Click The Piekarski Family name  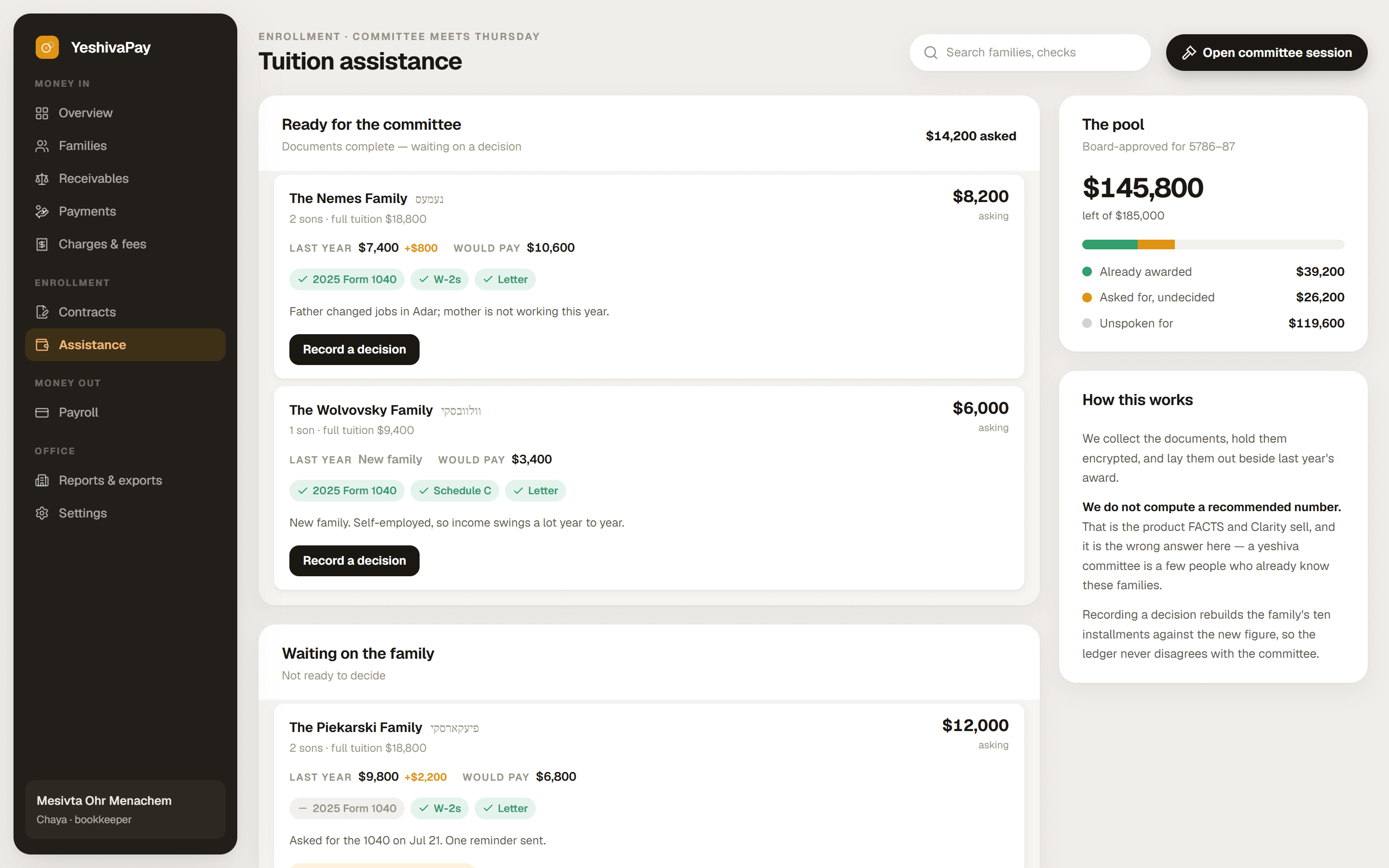355,727
